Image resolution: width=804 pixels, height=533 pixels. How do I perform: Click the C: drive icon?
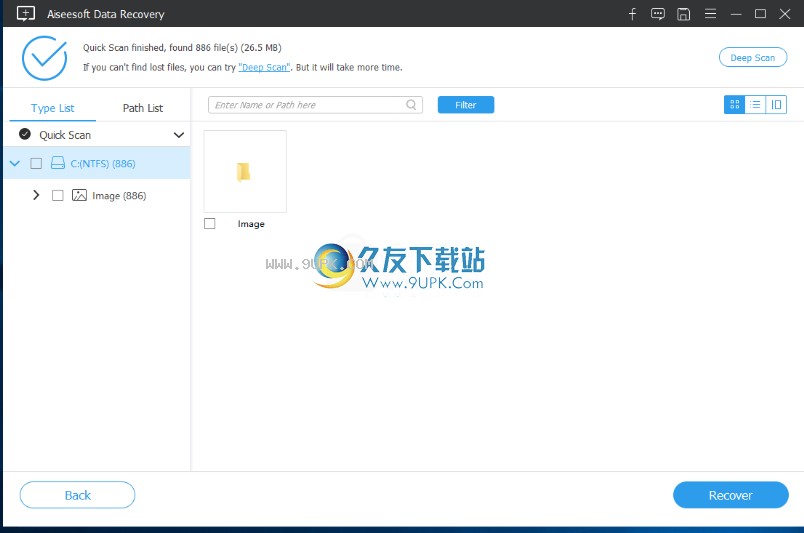pyautogui.click(x=57, y=163)
